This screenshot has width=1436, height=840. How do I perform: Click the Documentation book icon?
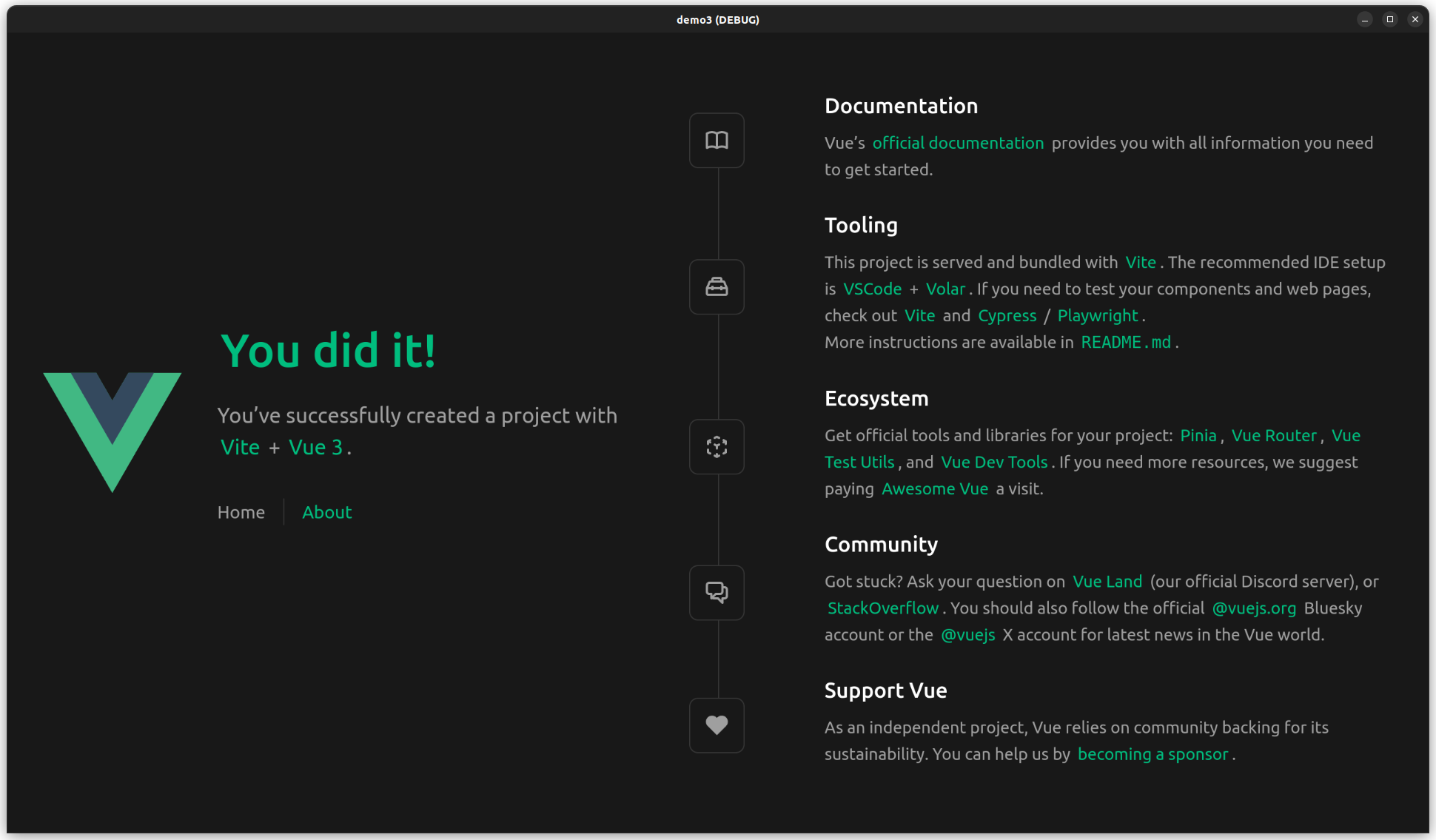coord(717,141)
